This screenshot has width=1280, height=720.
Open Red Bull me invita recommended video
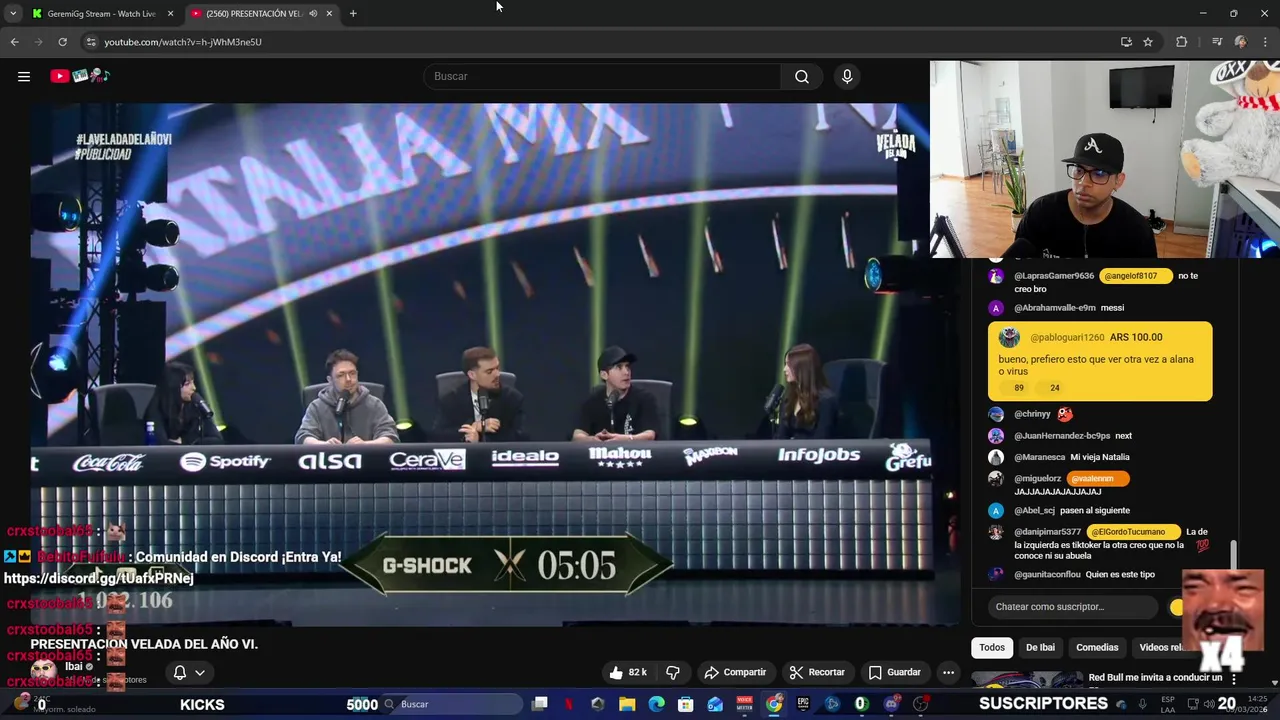pyautogui.click(x=1155, y=677)
